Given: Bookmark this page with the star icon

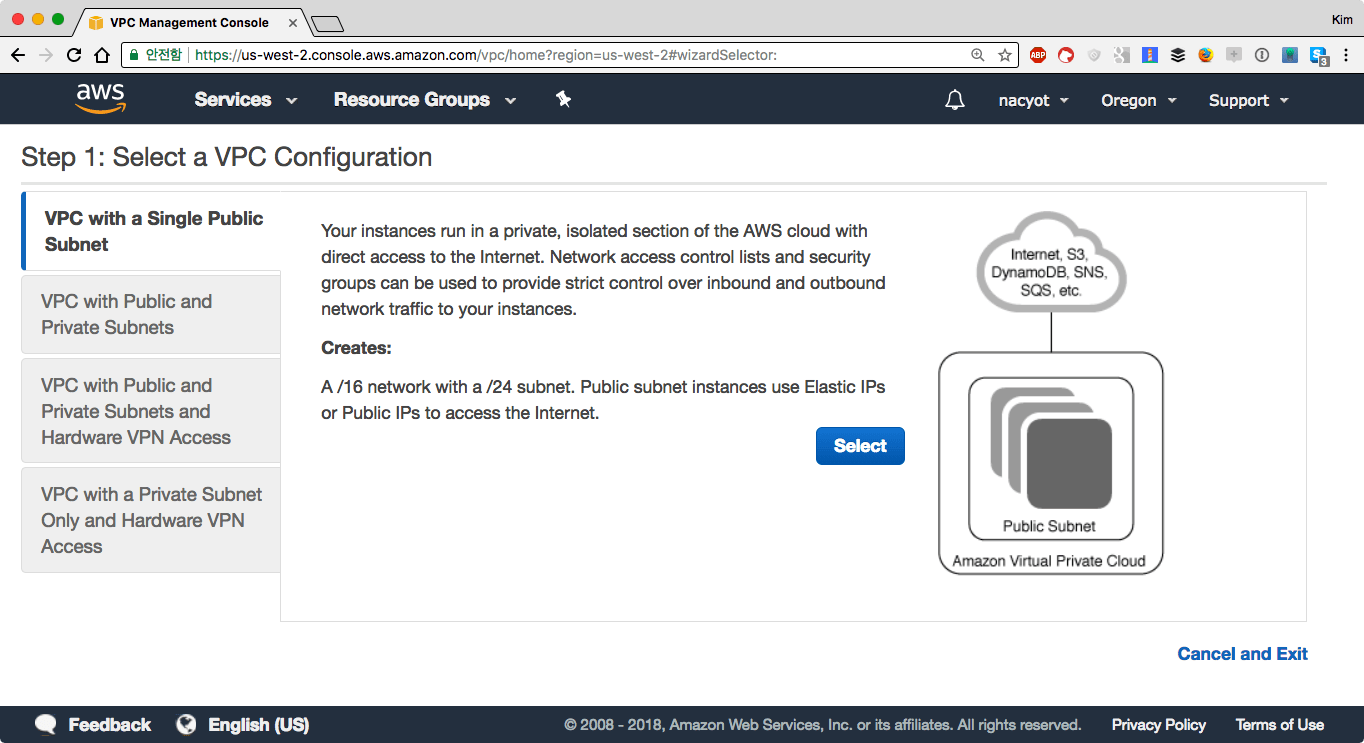Looking at the screenshot, I should pyautogui.click(x=1004, y=55).
